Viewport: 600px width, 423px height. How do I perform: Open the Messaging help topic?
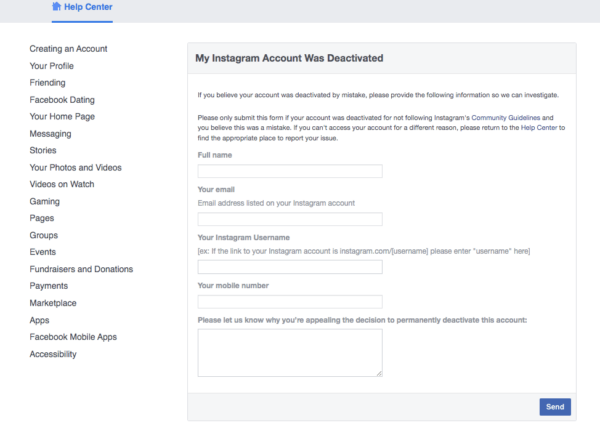click(50, 134)
